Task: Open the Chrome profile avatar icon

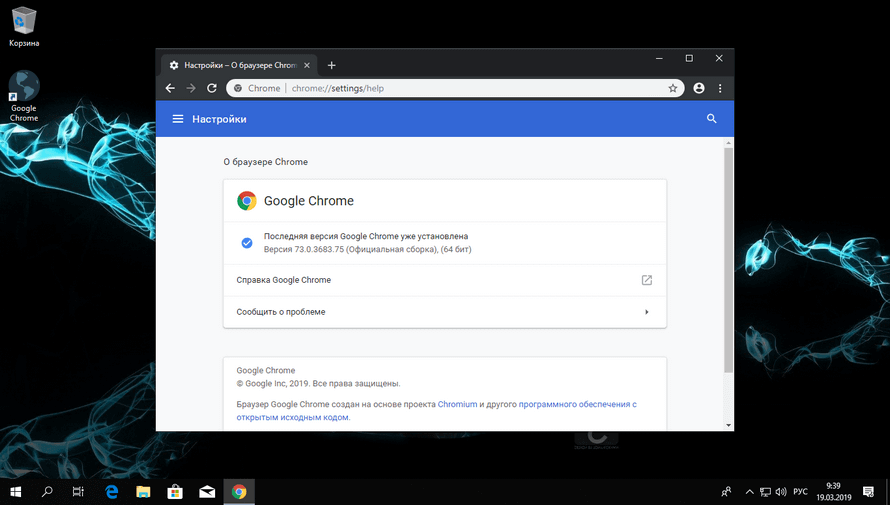Action: pyautogui.click(x=699, y=88)
